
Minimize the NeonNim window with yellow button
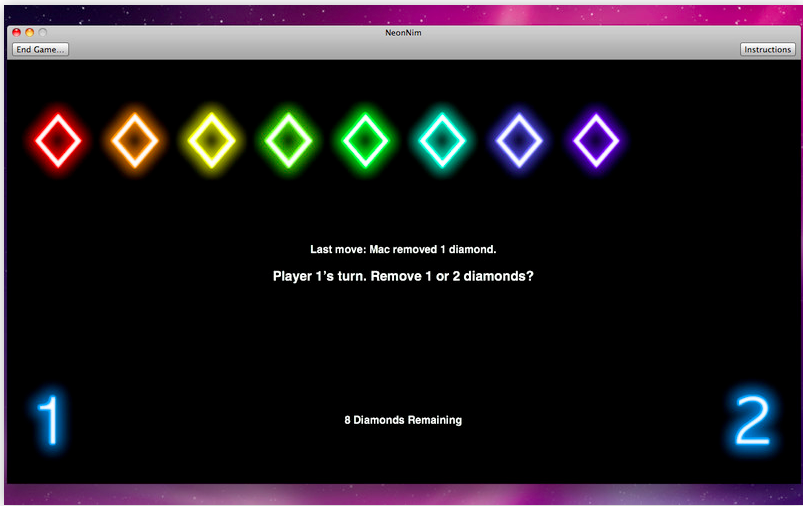point(30,32)
